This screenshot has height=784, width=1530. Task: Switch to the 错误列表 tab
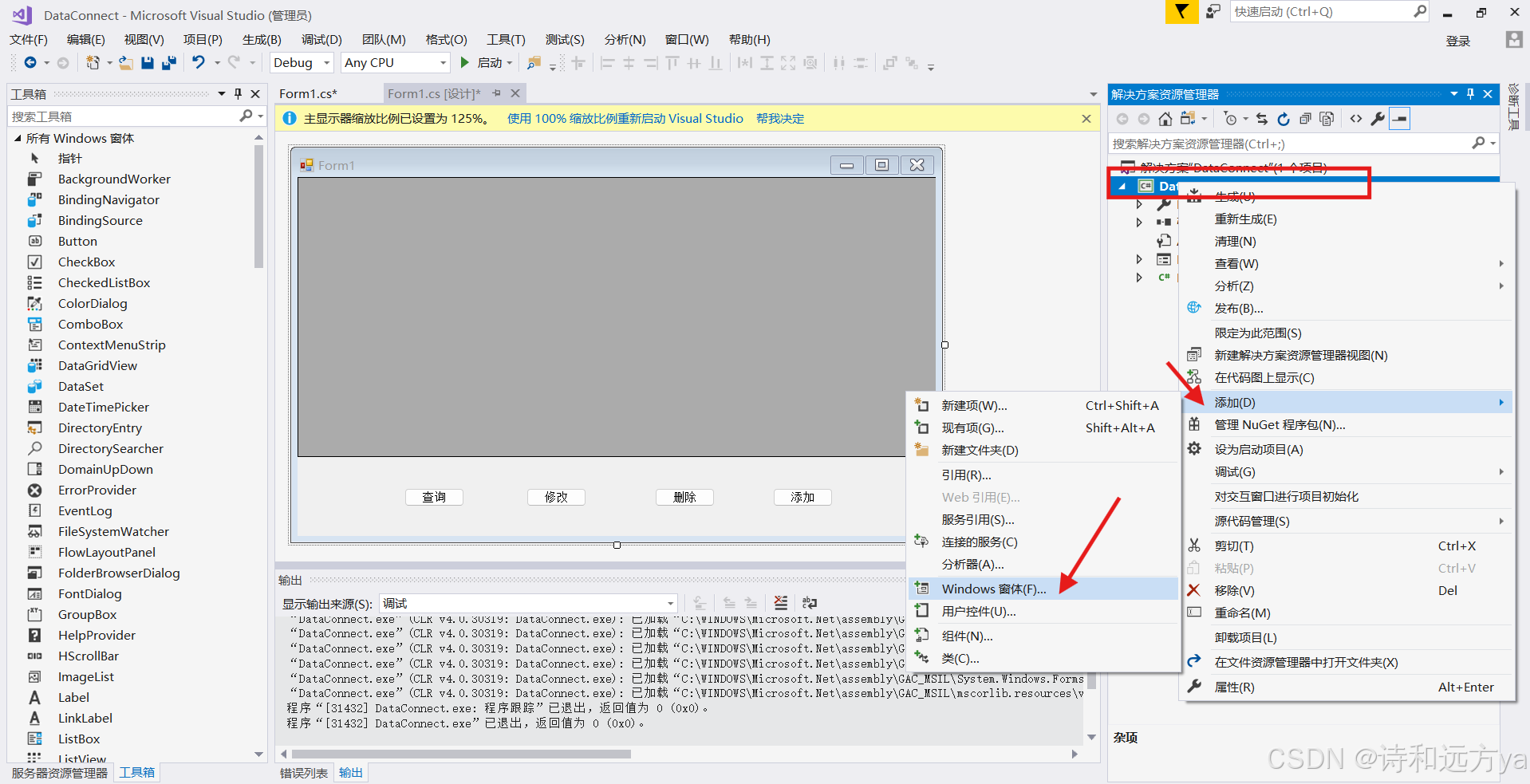304,773
